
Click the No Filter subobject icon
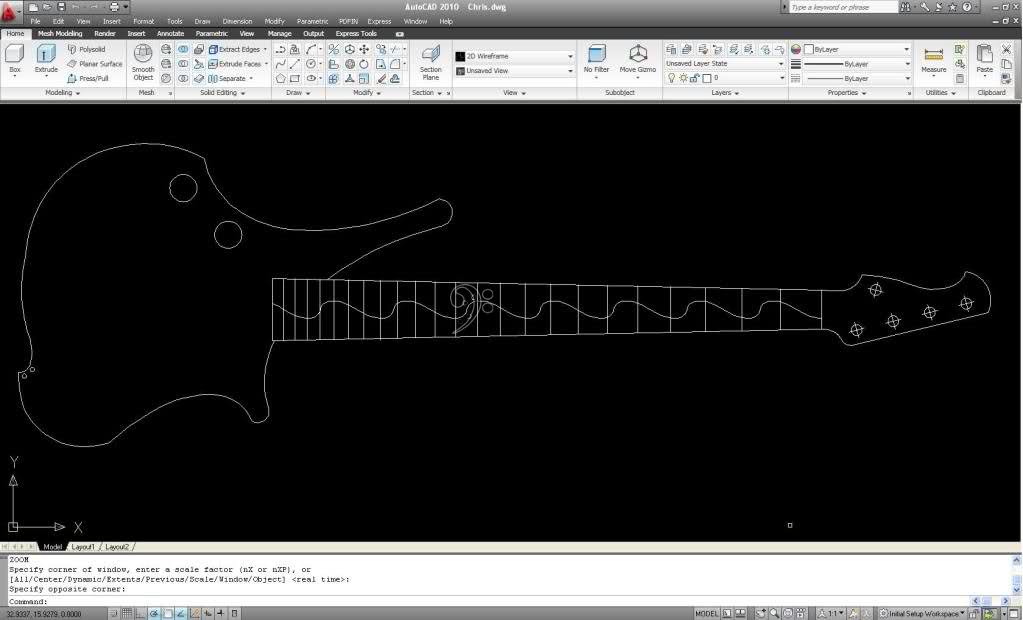tap(596, 59)
